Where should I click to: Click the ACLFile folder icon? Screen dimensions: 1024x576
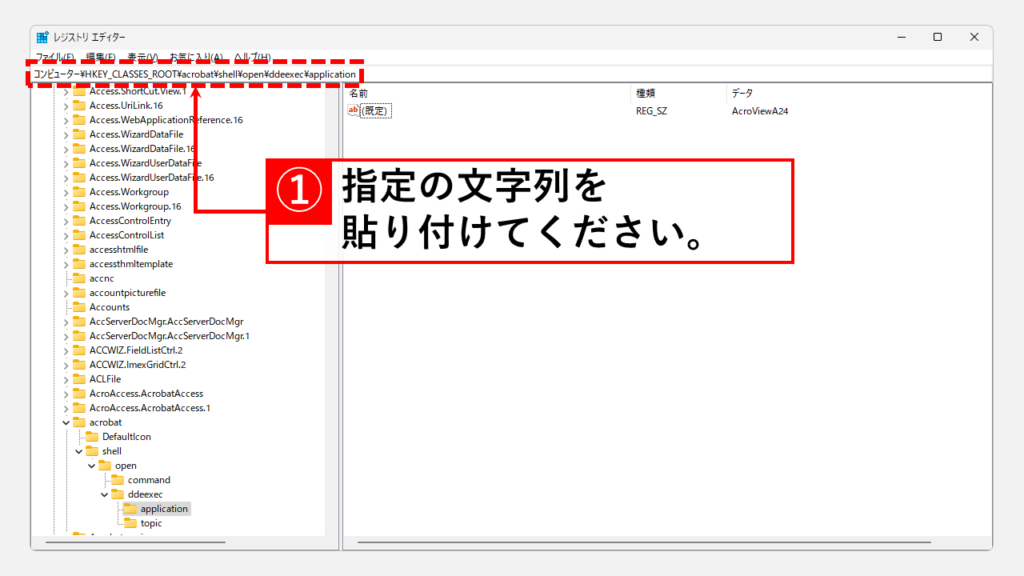click(x=79, y=379)
